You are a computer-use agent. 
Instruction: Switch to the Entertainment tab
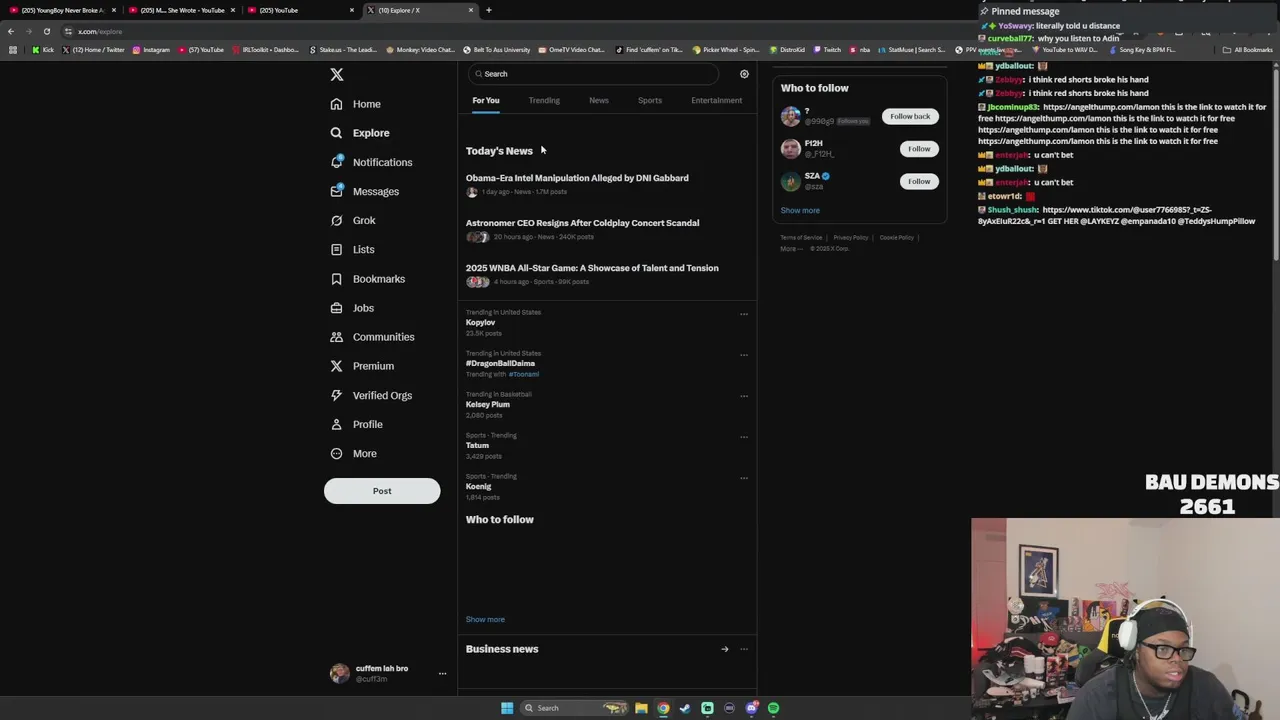tap(716, 100)
